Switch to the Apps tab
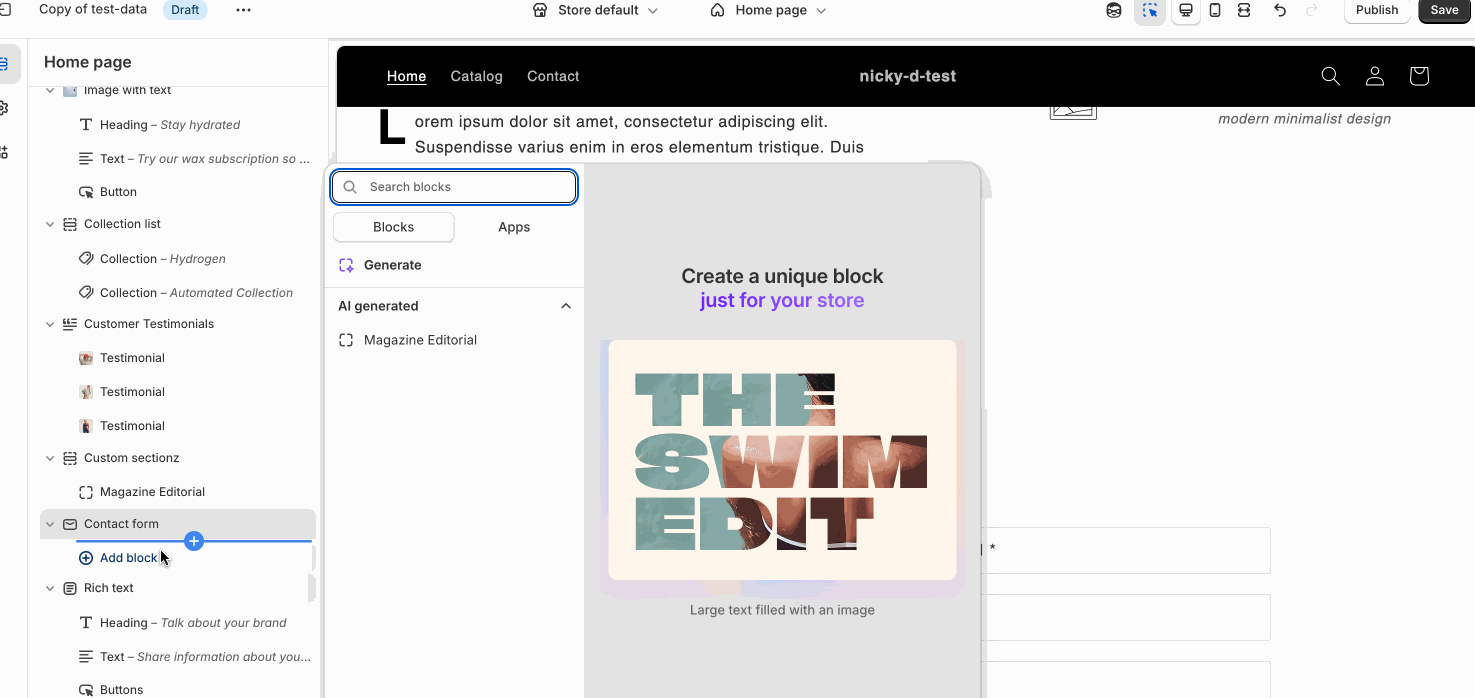Image resolution: width=1475 pixels, height=698 pixels. (x=514, y=227)
